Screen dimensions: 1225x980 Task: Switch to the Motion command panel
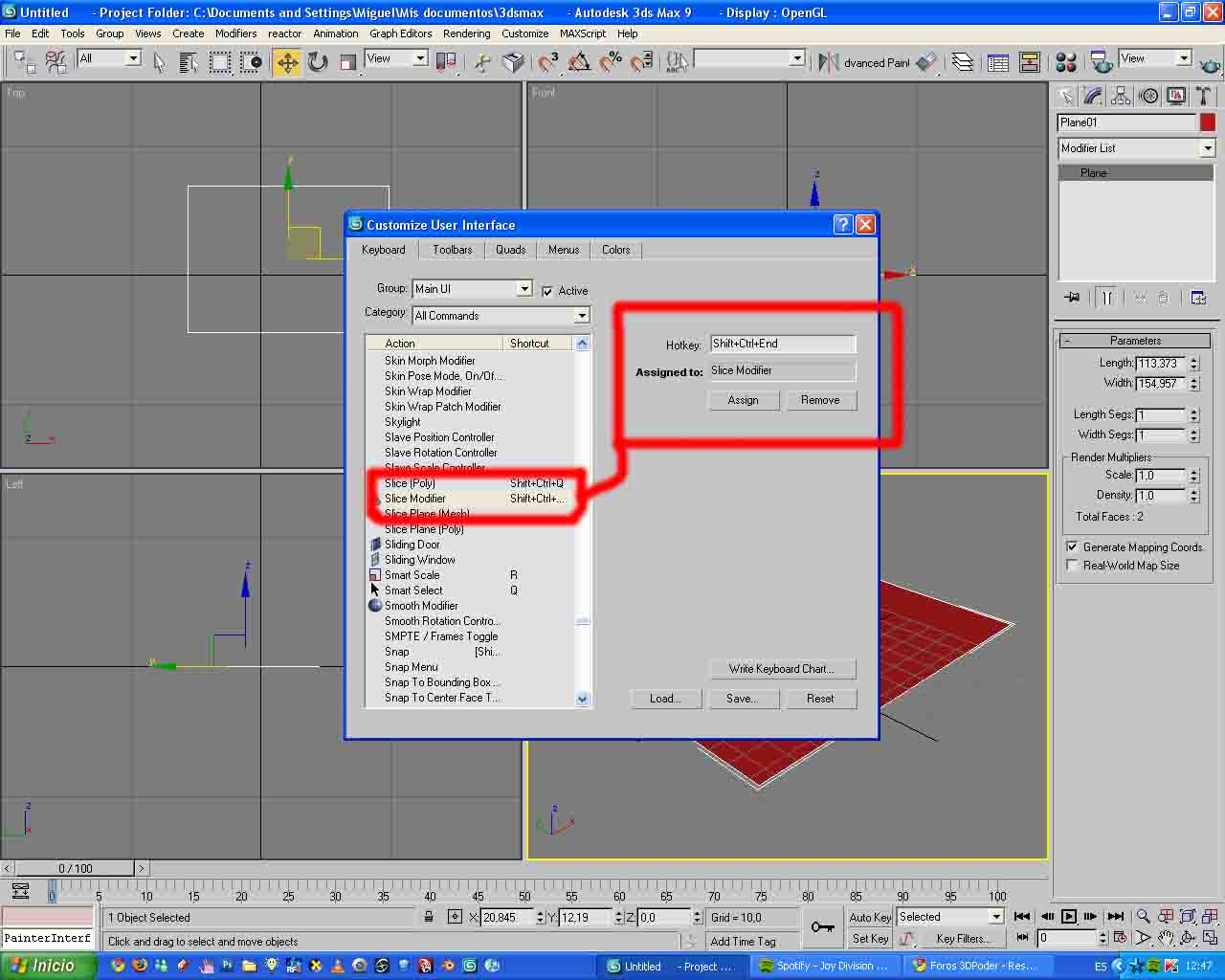1148,96
